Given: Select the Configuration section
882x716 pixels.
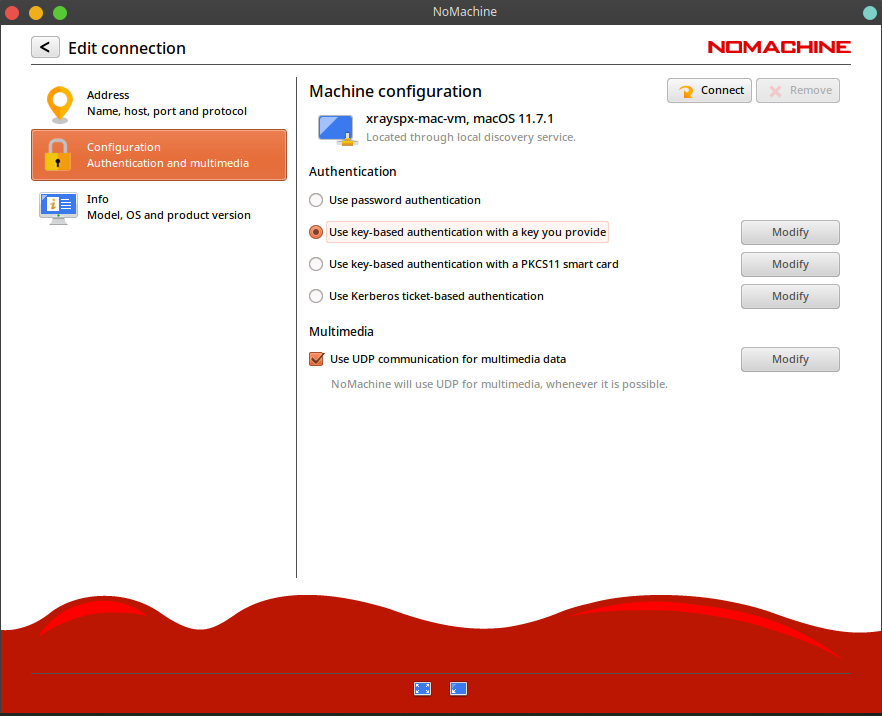Looking at the screenshot, I should (159, 155).
